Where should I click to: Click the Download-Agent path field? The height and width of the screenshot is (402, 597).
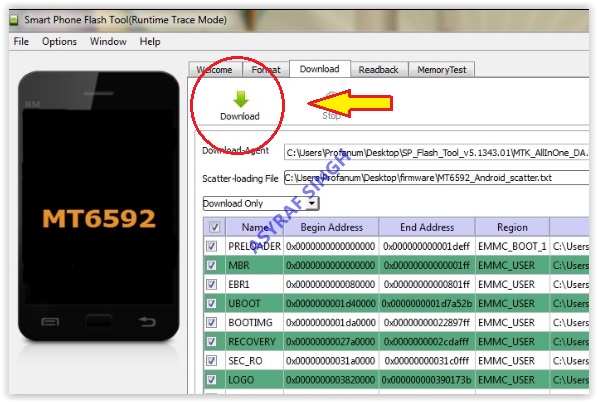click(436, 153)
